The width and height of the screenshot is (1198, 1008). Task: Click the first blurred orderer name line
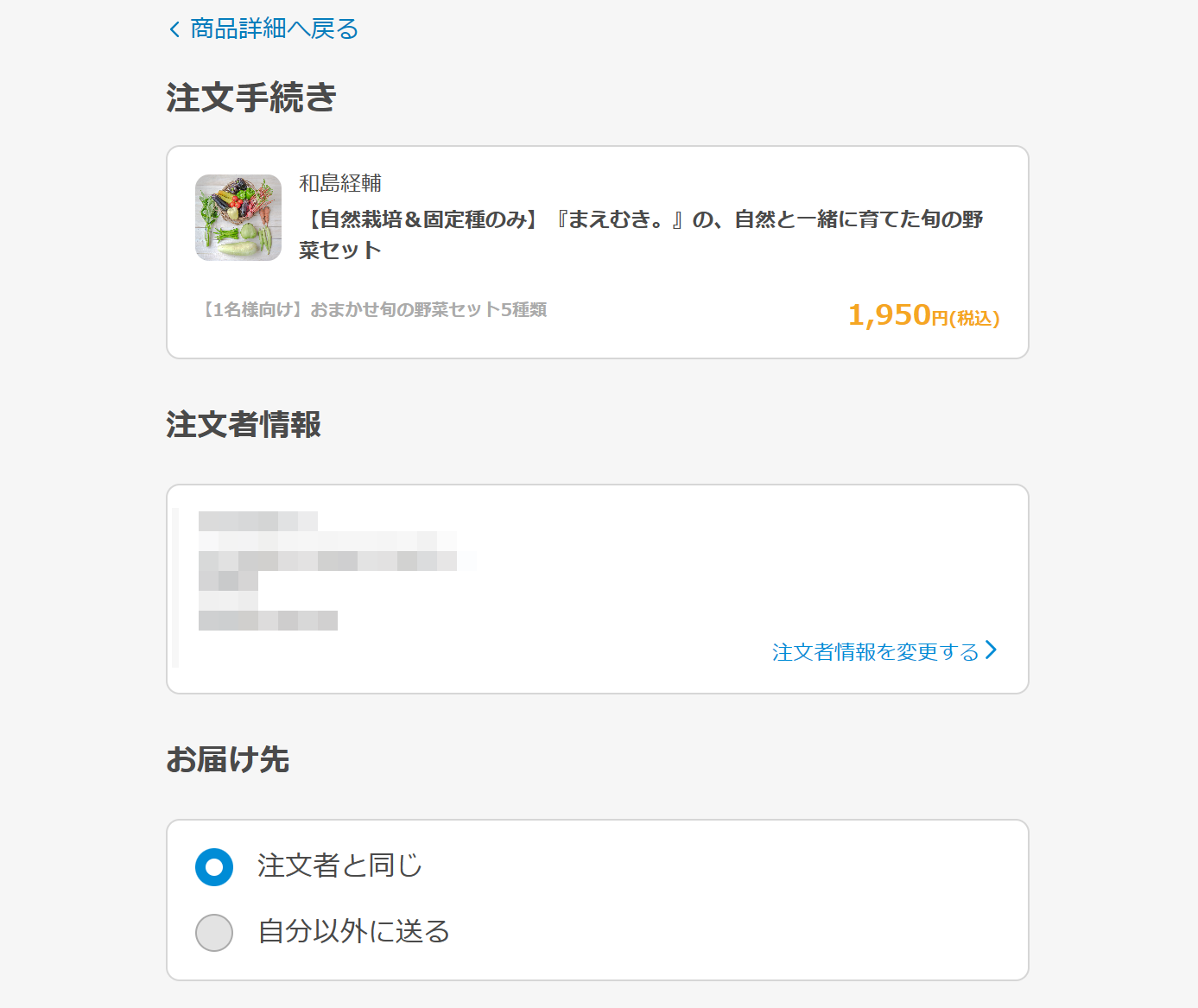[x=258, y=521]
